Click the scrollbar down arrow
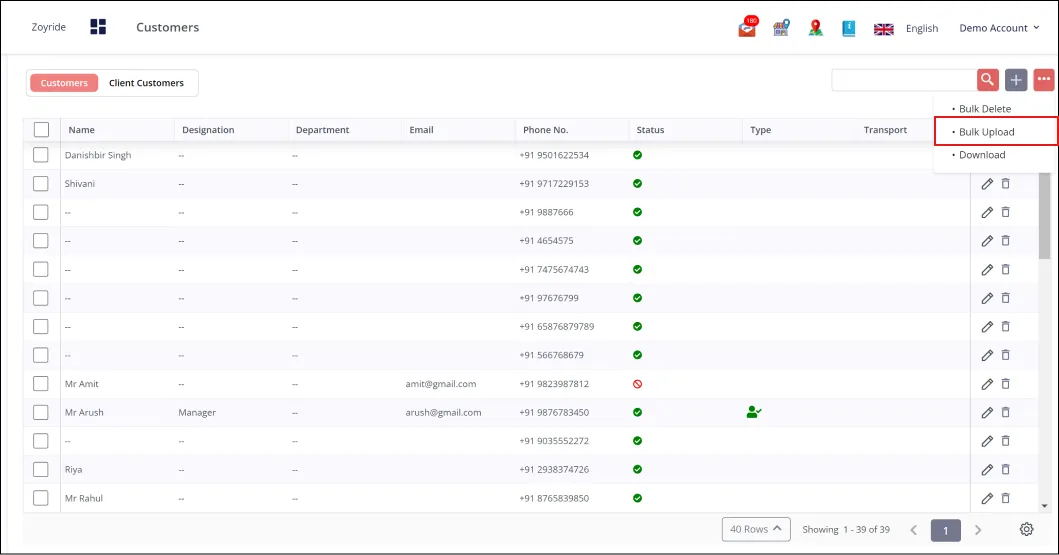This screenshot has width=1059, height=555. point(1044,506)
